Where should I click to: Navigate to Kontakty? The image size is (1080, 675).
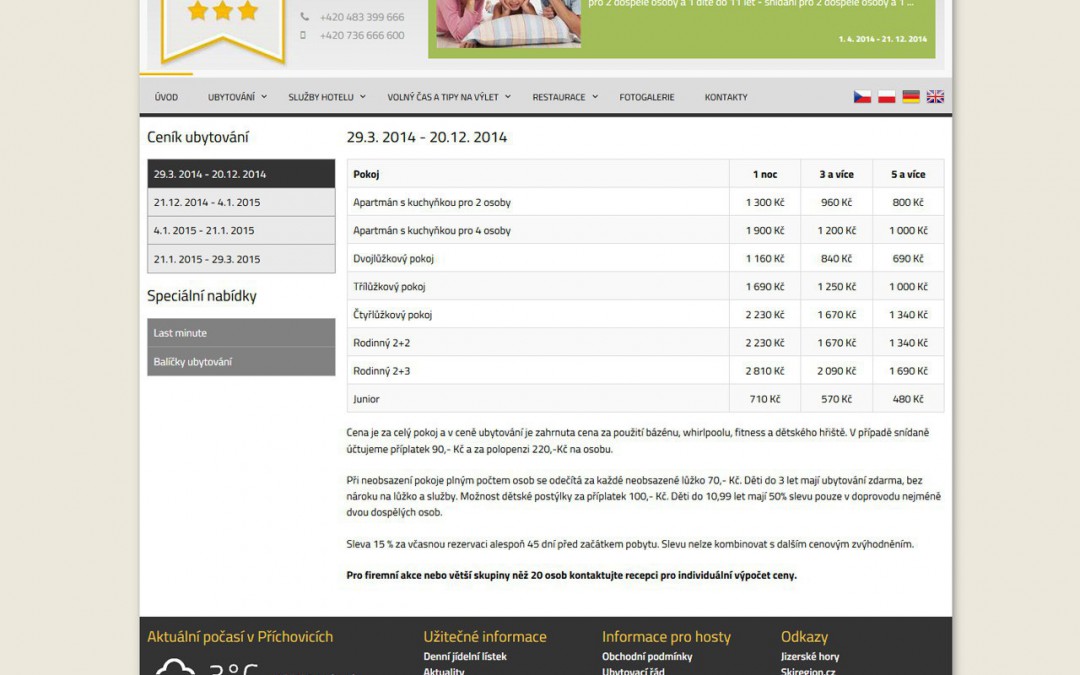pos(726,97)
